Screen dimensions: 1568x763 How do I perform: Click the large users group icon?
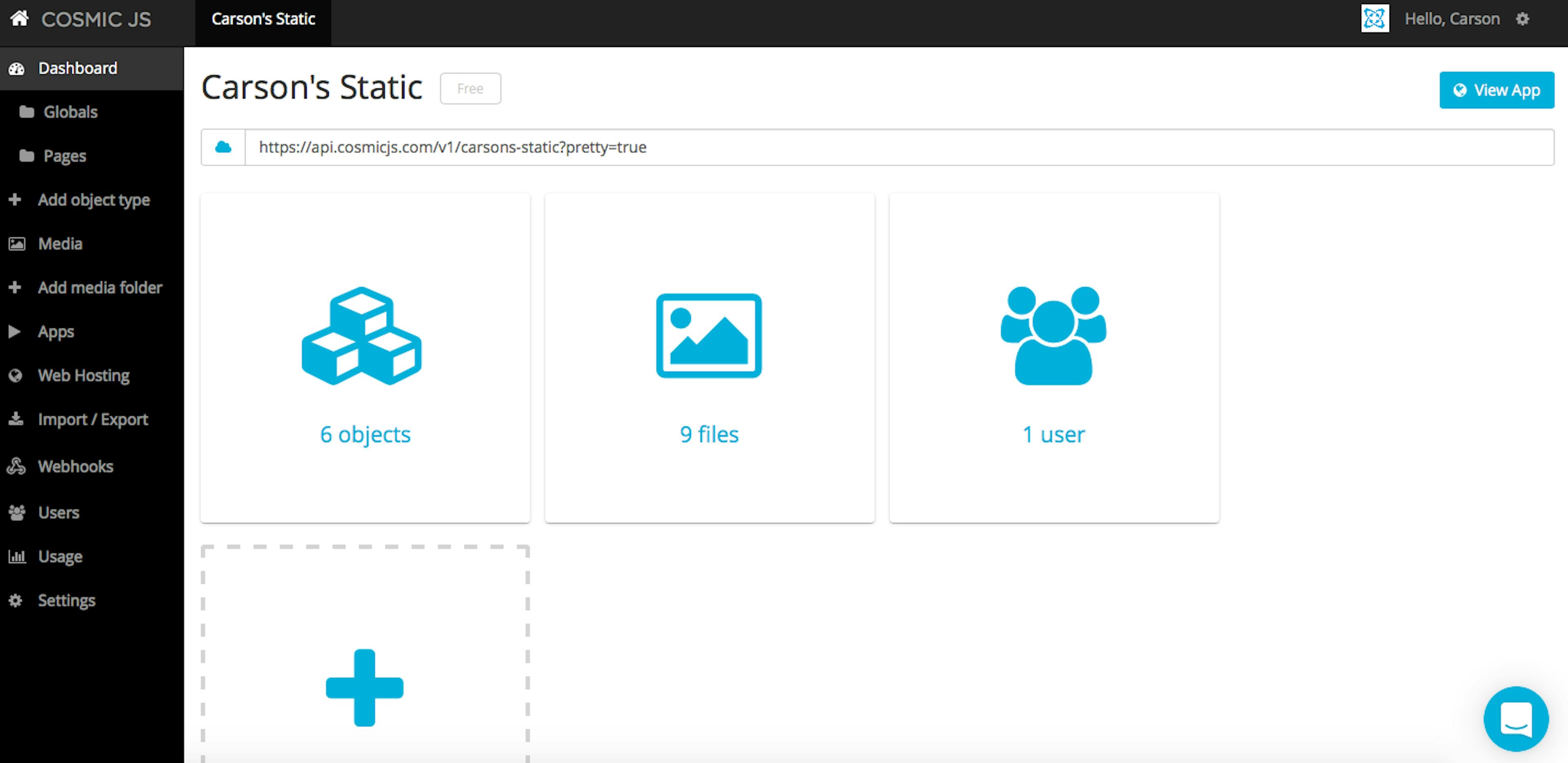(x=1053, y=335)
